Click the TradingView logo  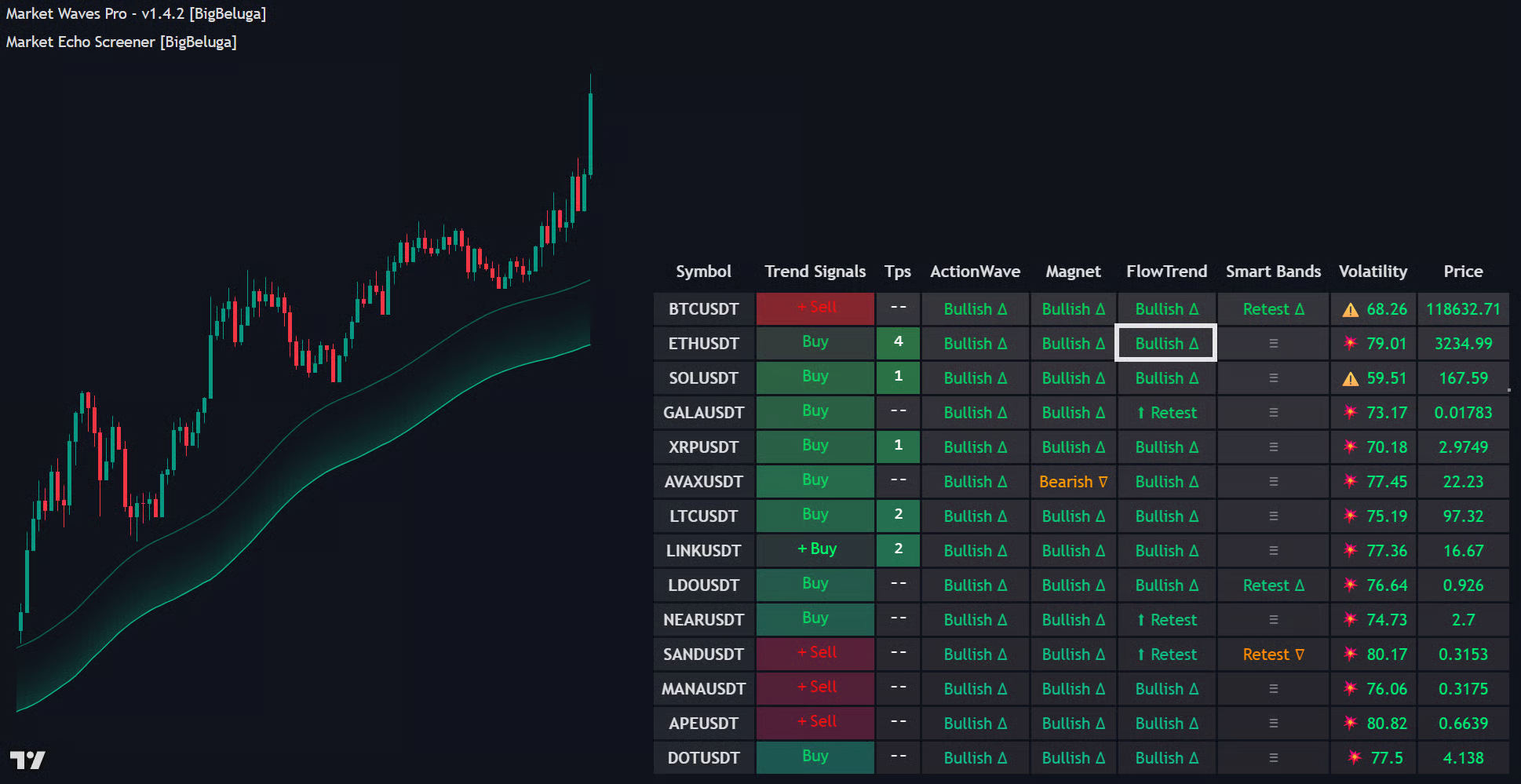click(x=27, y=760)
